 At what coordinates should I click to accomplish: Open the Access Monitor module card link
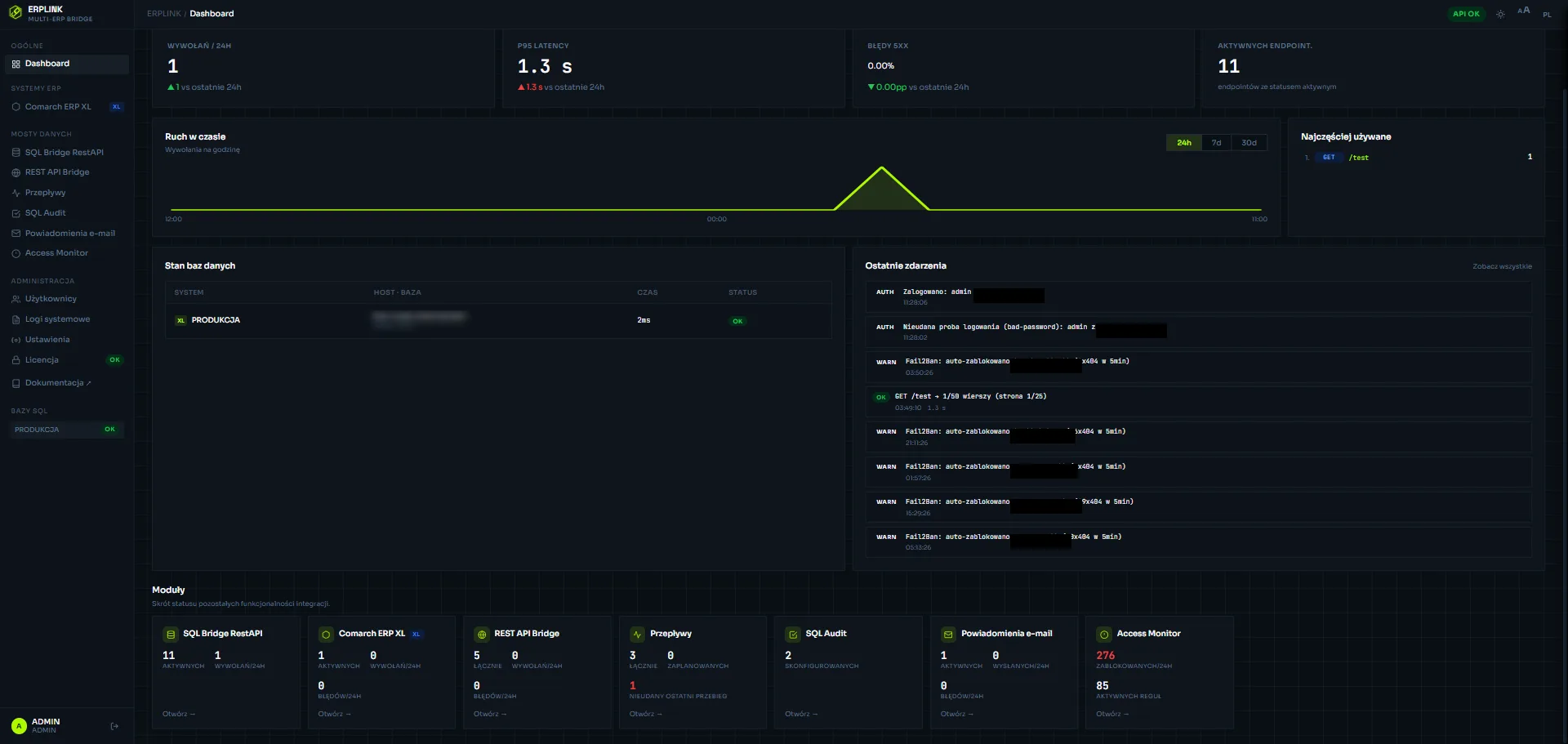pos(1112,714)
